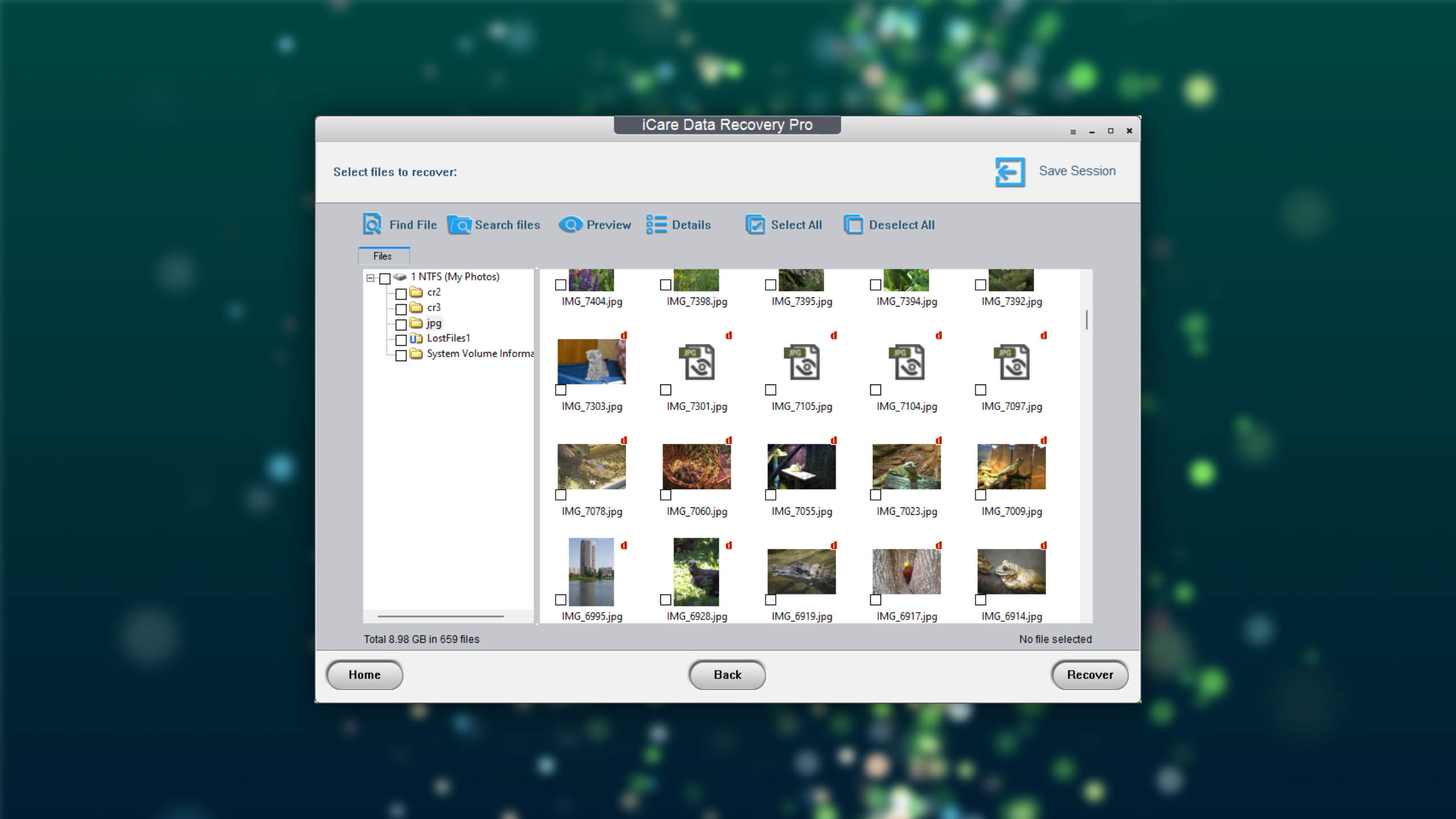Screen dimensions: 1456x819
Task: Tick the IMG_7023.jpg checkbox
Action: [x=876, y=495]
